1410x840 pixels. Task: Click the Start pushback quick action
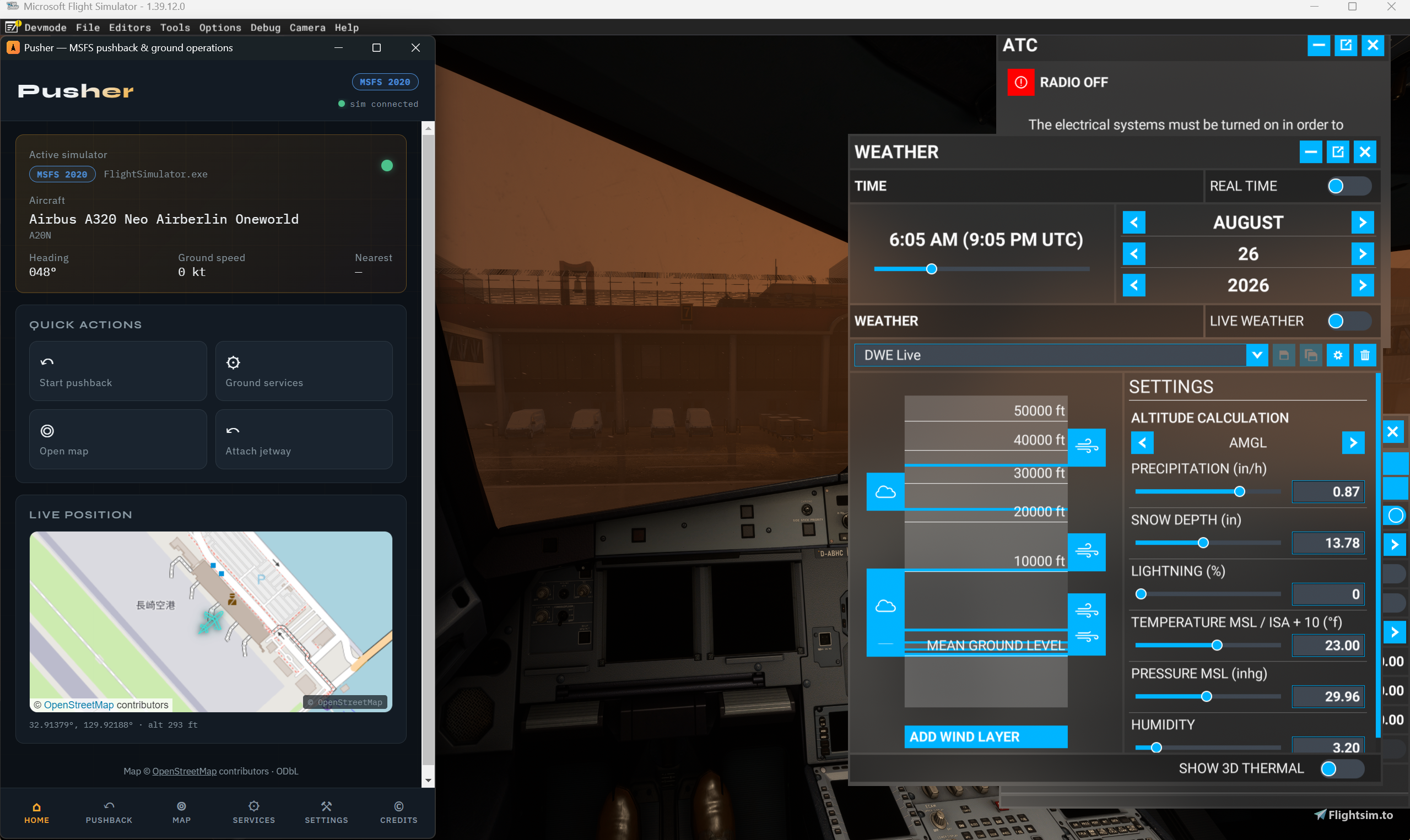click(x=118, y=371)
